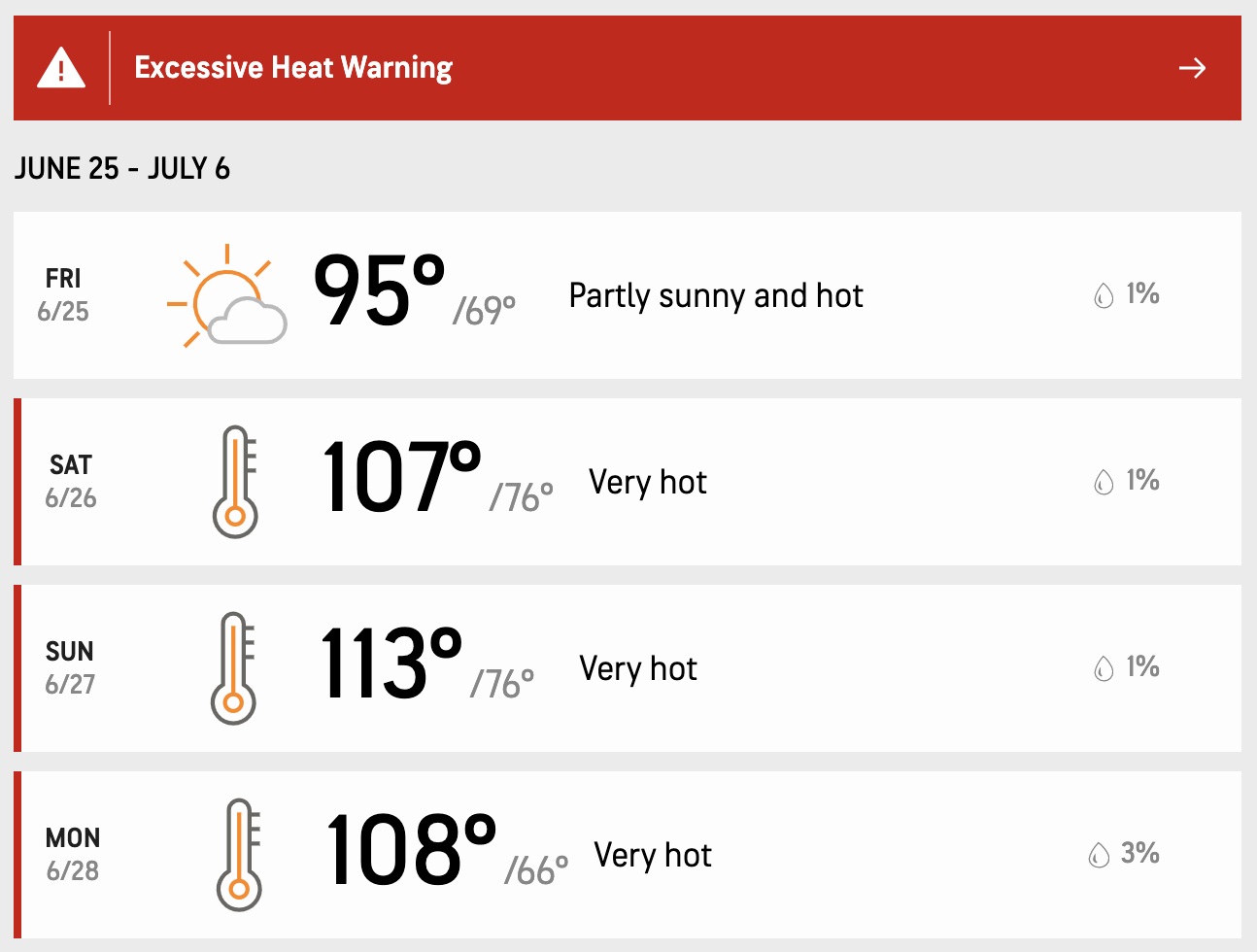The width and height of the screenshot is (1257, 952).
Task: Open the Excessive Heat Warning arrow
Action: click(1192, 68)
